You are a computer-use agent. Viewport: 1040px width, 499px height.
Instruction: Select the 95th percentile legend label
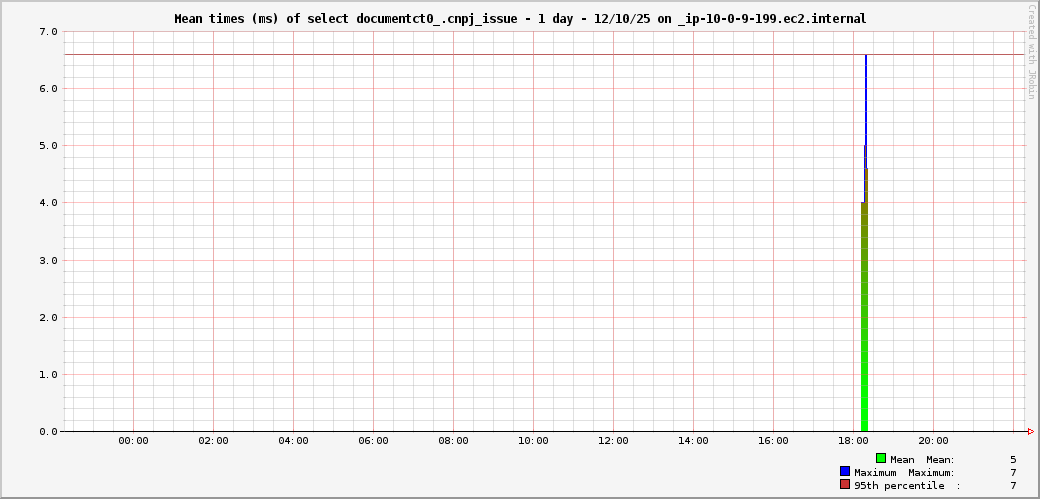(x=898, y=485)
